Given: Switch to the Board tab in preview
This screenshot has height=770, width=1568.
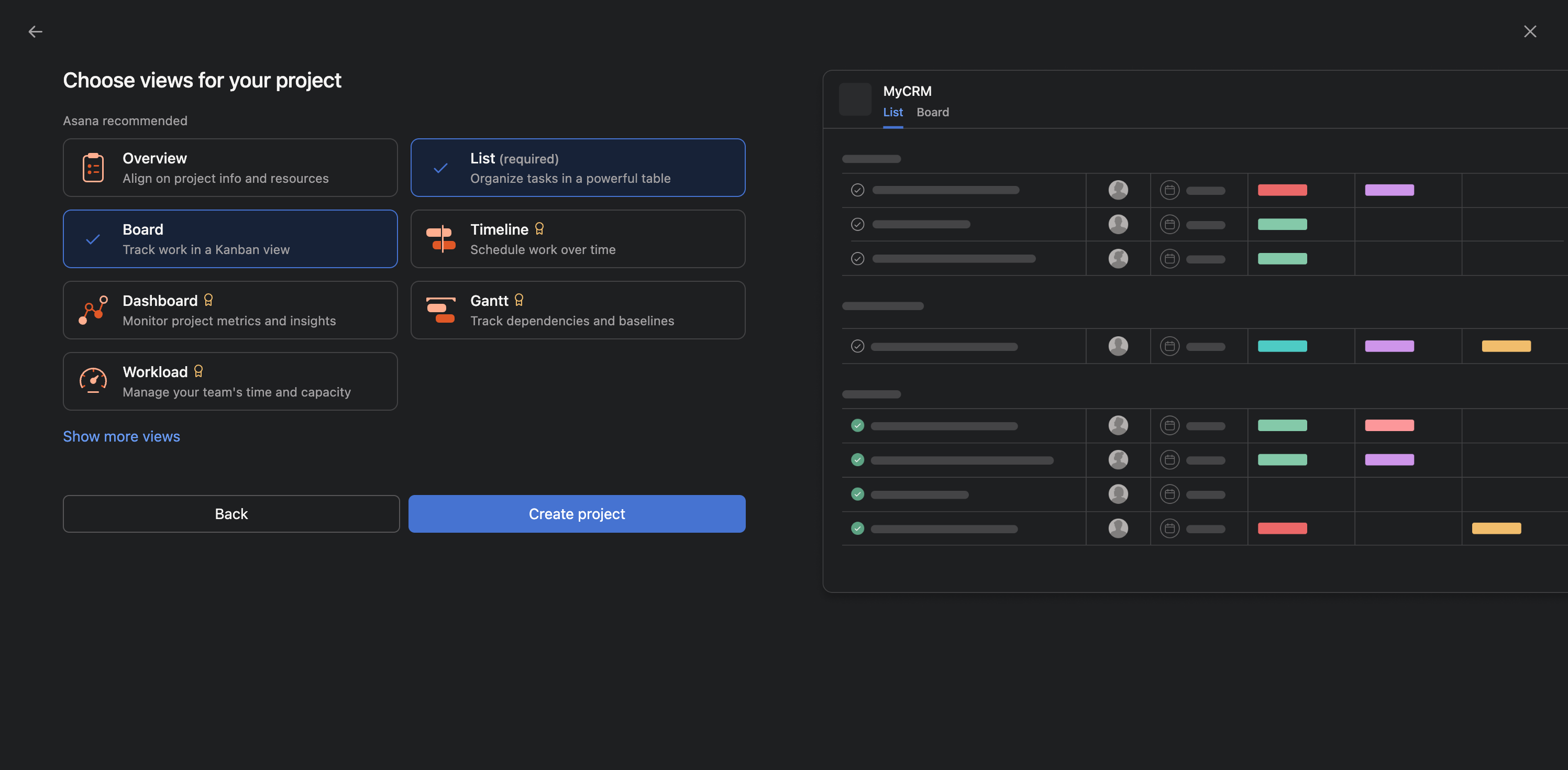Looking at the screenshot, I should coord(933,112).
